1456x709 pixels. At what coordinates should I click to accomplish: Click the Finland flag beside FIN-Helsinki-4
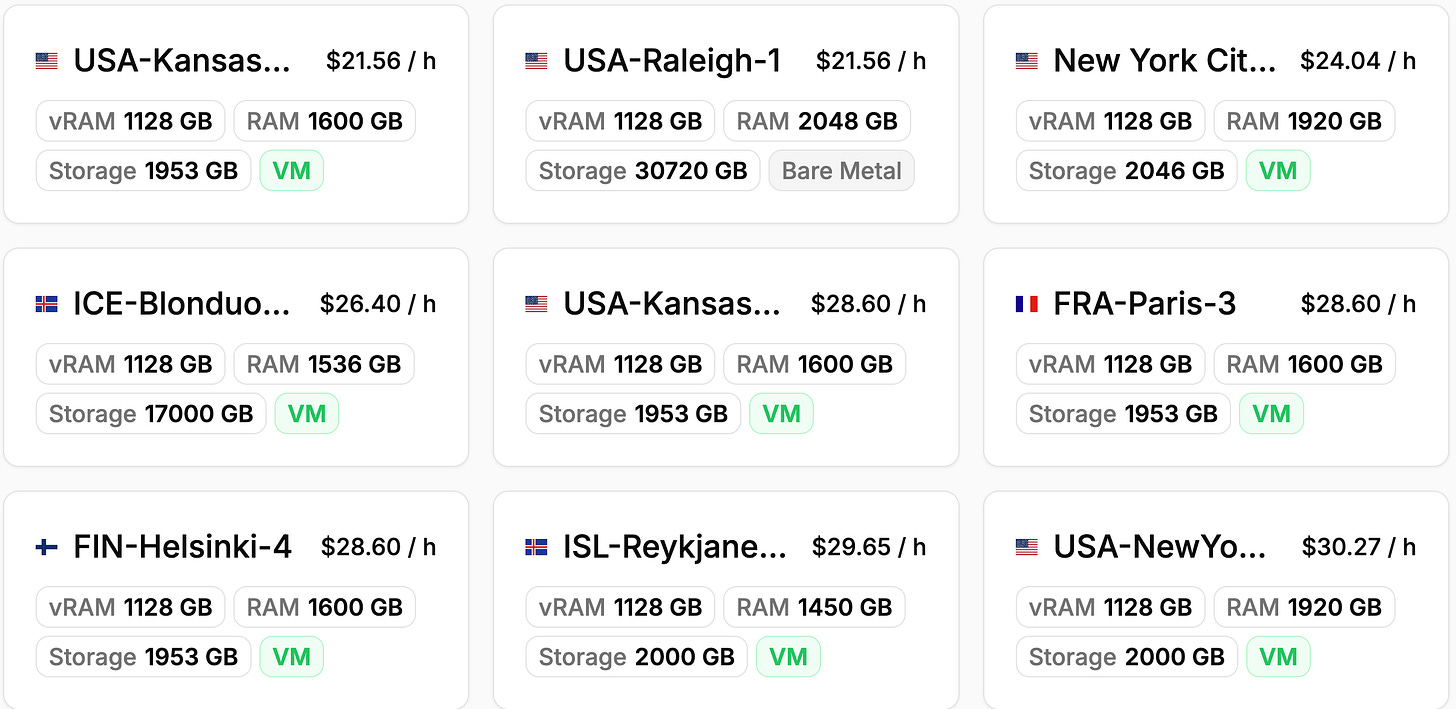point(46,547)
